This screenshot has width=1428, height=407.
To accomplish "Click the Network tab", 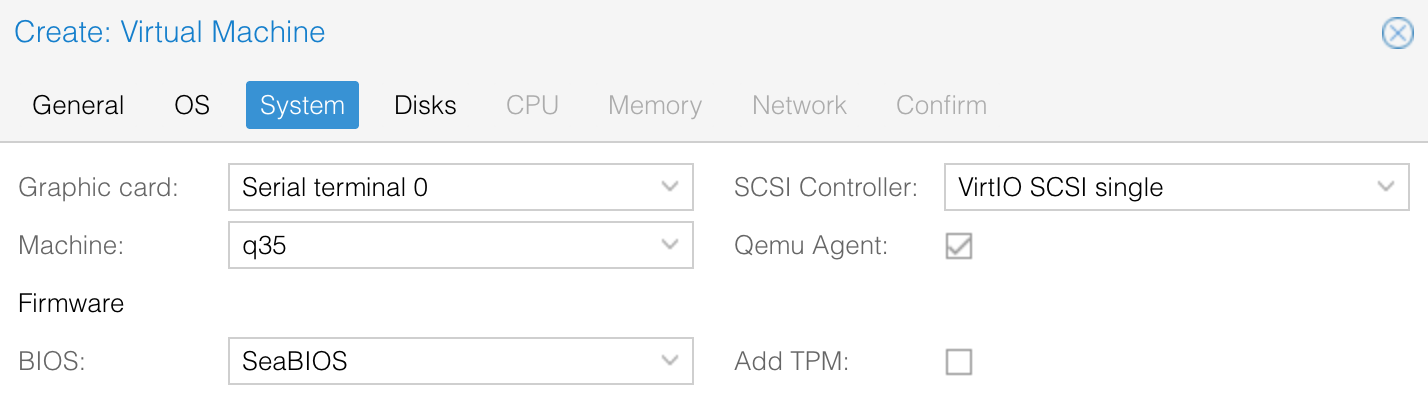I will coord(799,105).
